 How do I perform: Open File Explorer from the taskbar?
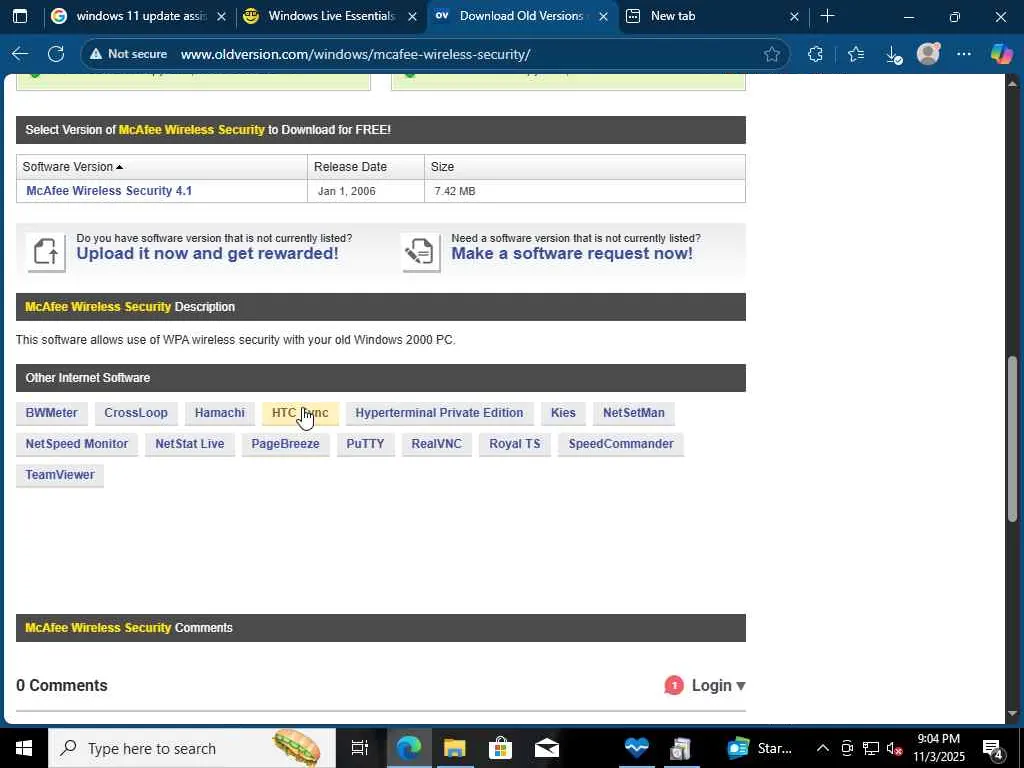coord(455,748)
